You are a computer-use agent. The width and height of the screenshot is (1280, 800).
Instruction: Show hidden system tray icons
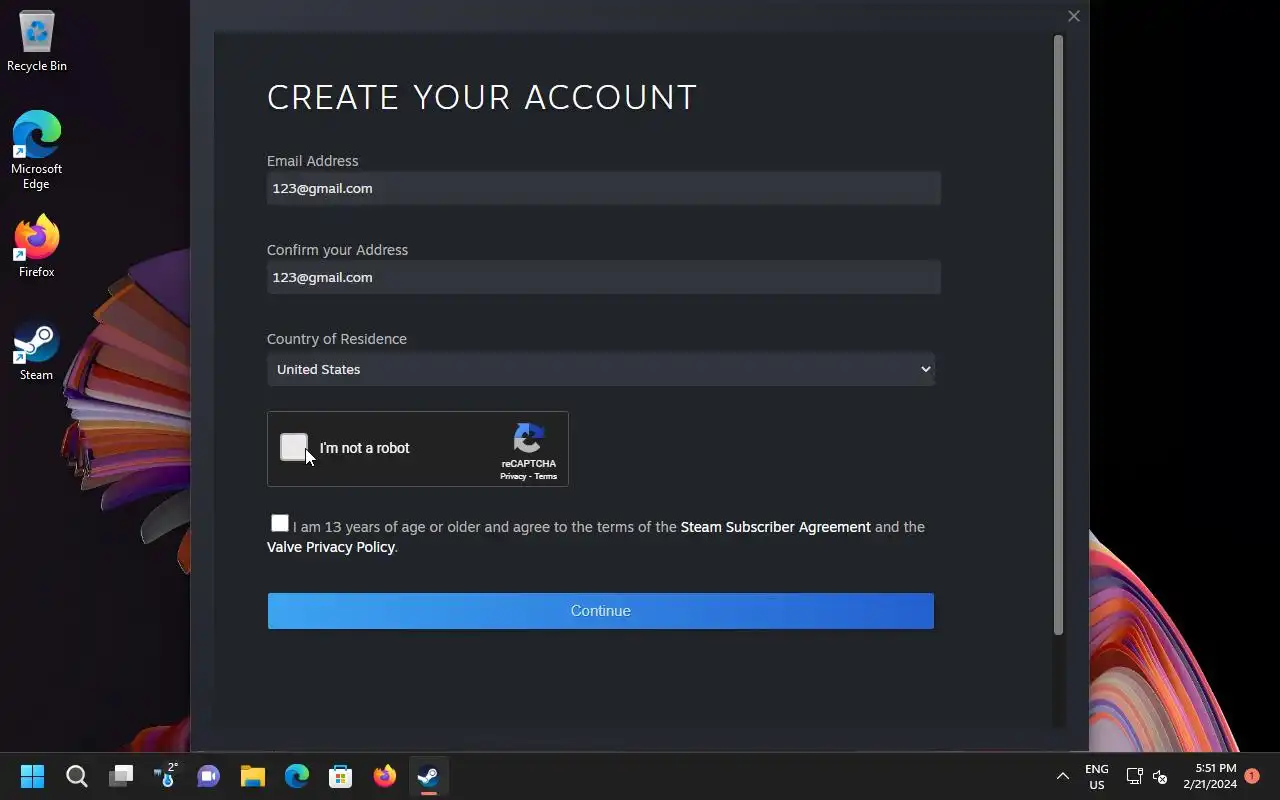[1062, 776]
